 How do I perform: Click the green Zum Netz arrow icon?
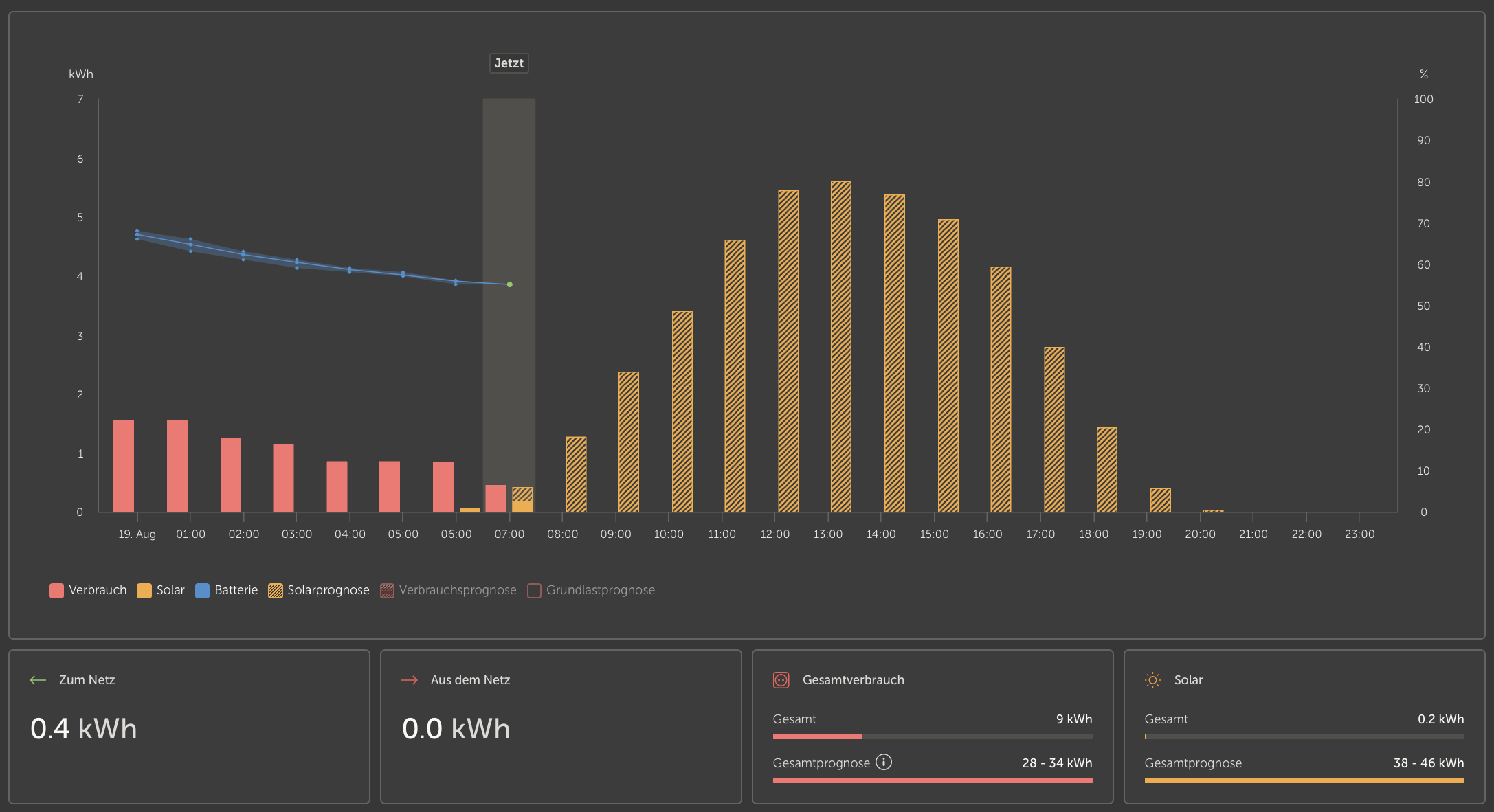(38, 680)
